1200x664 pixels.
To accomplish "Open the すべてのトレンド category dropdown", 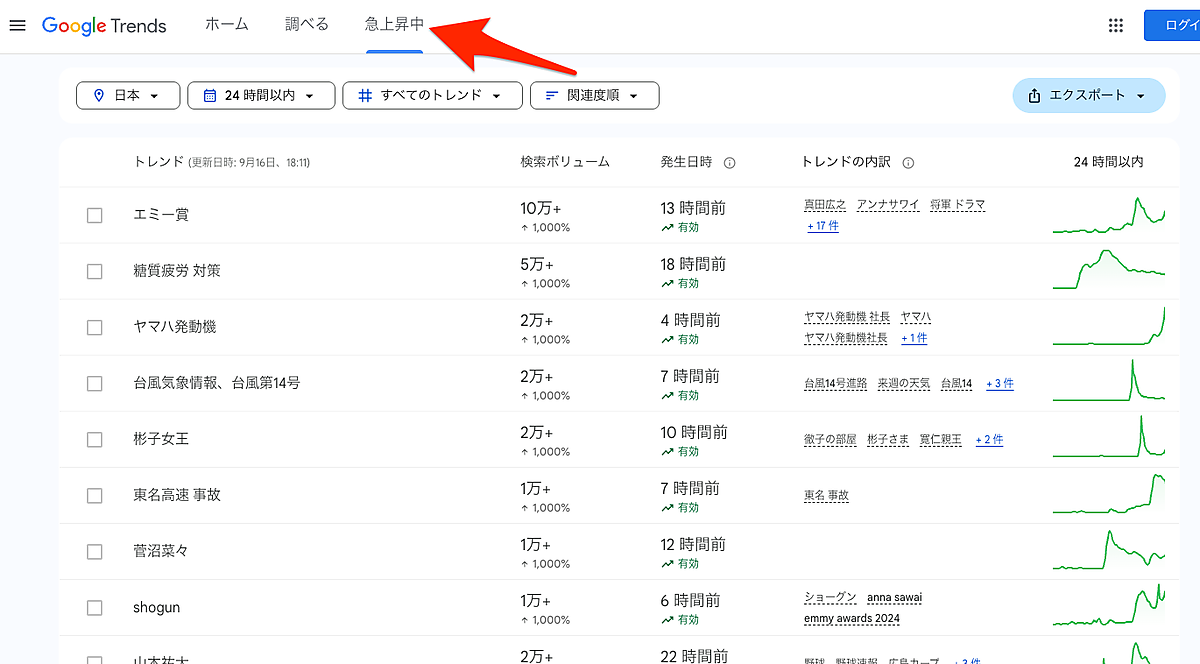I will (432, 96).
